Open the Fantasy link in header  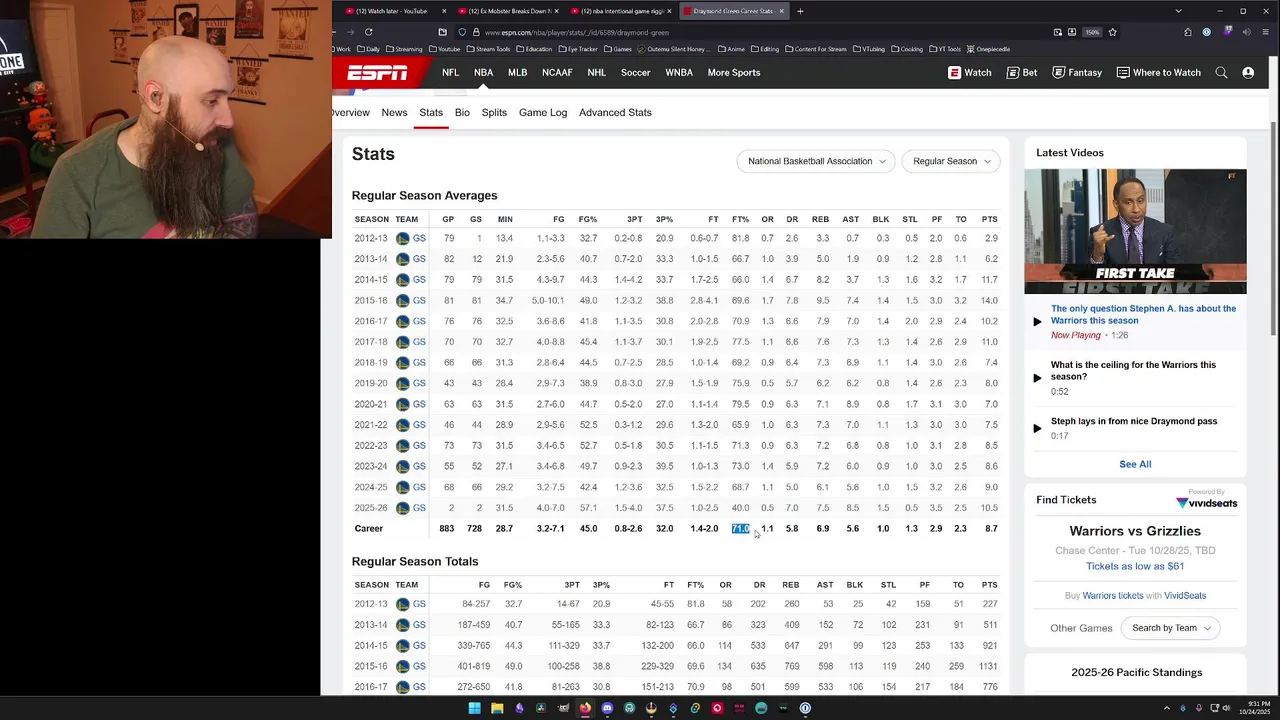click(x=1077, y=72)
